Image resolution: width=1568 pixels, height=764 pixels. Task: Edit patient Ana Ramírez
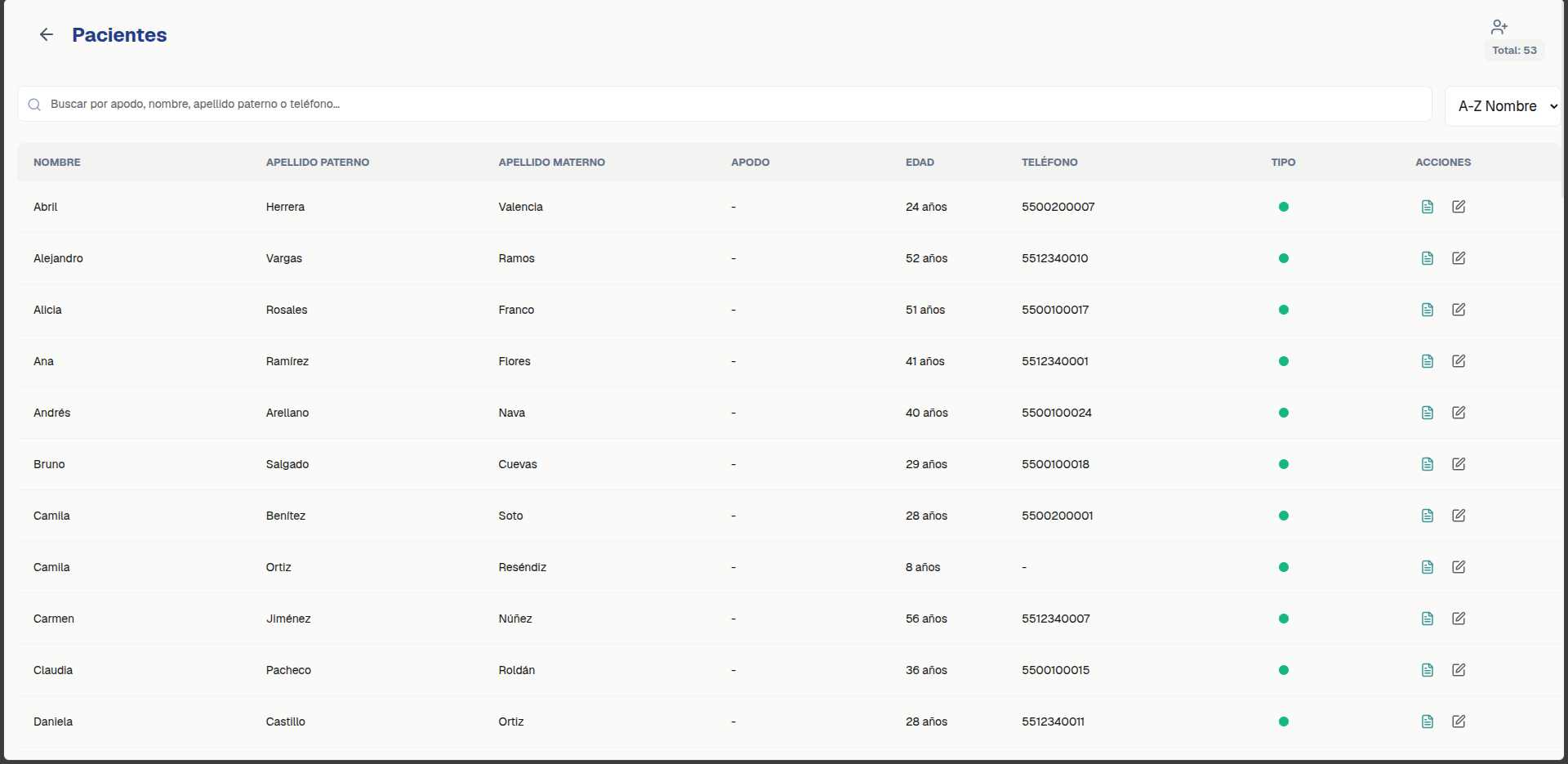coord(1459,361)
